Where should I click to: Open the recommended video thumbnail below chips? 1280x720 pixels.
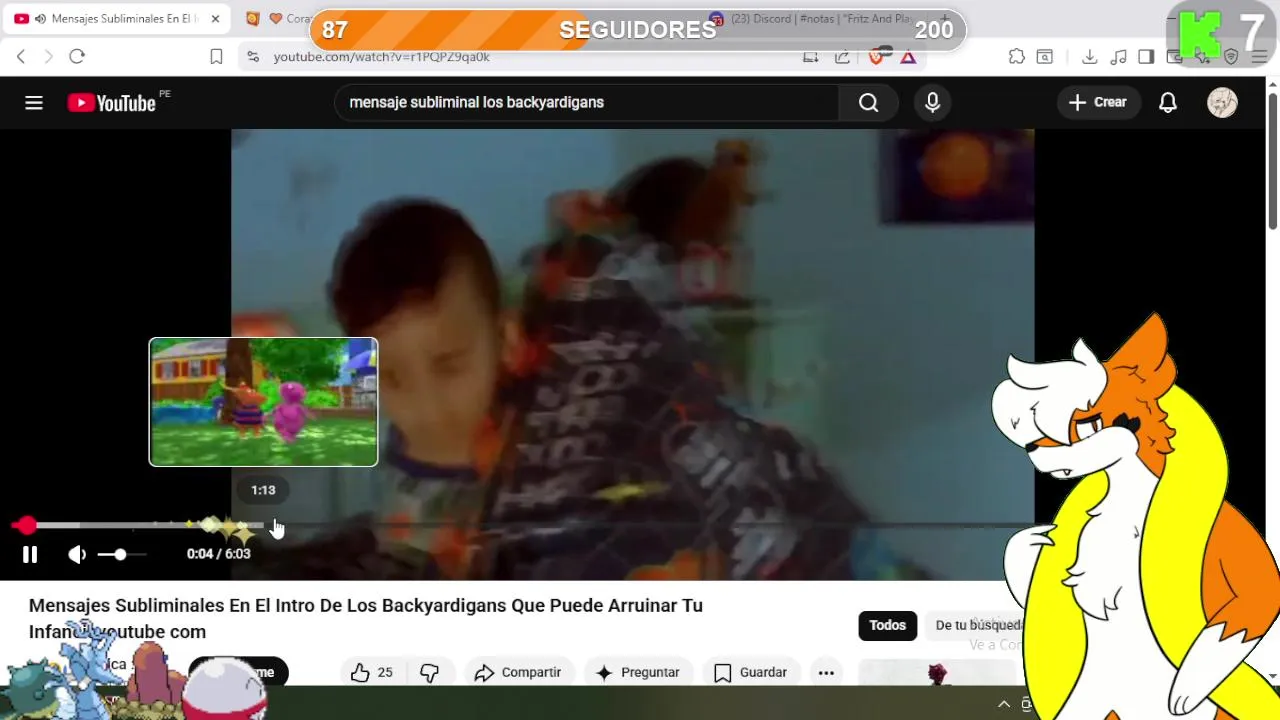pos(937,674)
